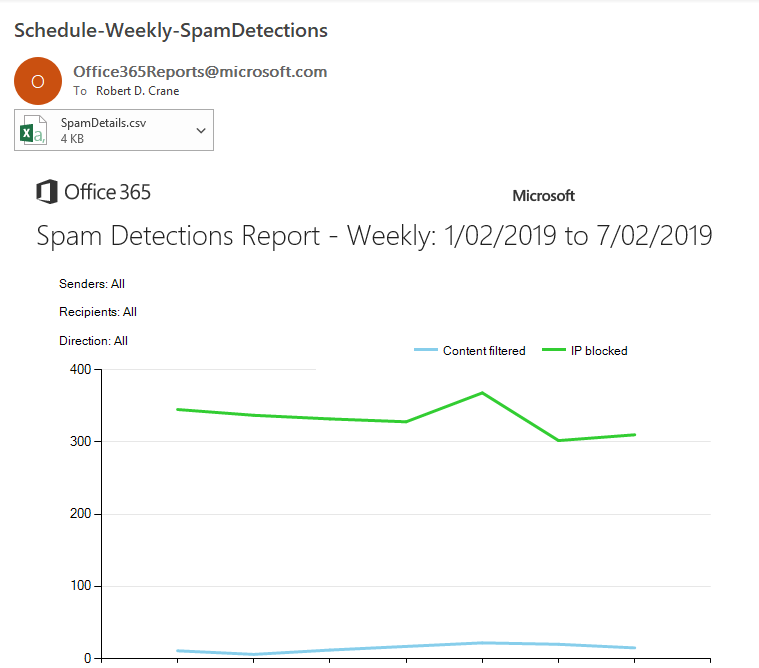Select recipient Robert D. Crane
The image size is (759, 668).
coord(137,91)
